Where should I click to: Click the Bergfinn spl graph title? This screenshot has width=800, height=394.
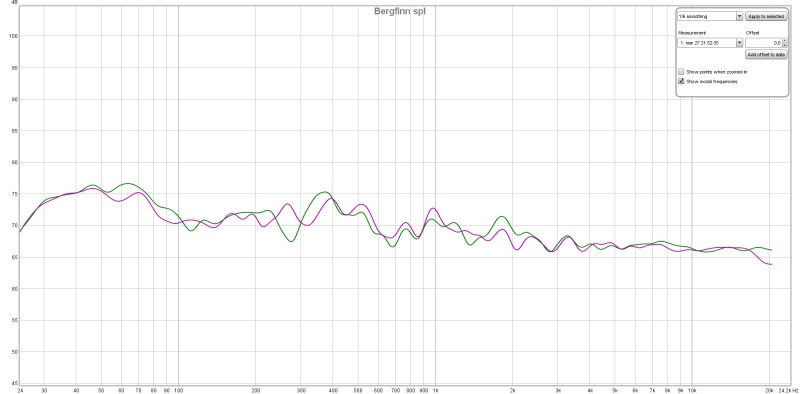399,11
